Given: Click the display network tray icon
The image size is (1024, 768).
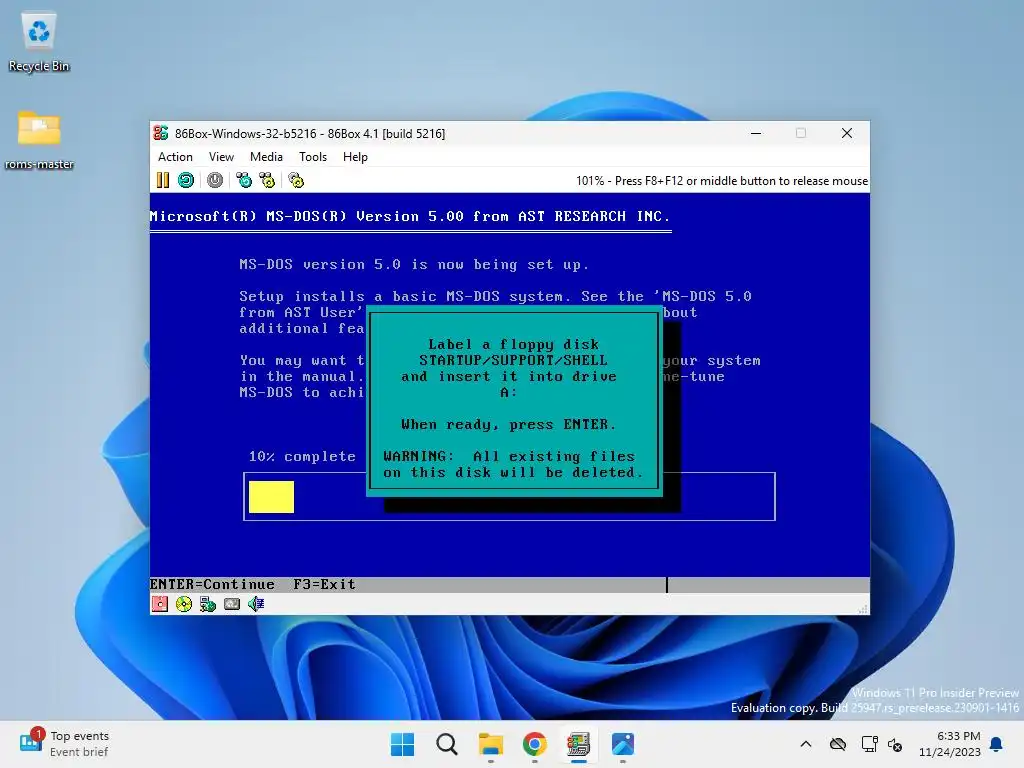Looking at the screenshot, I should (x=869, y=744).
